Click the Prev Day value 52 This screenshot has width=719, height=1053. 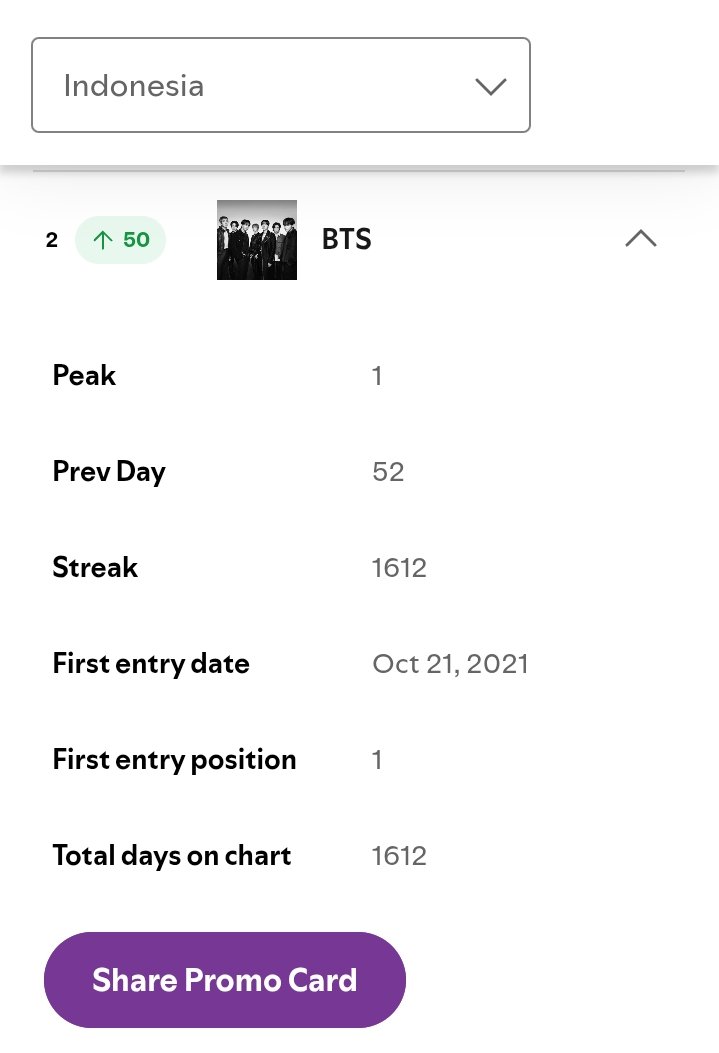click(388, 472)
